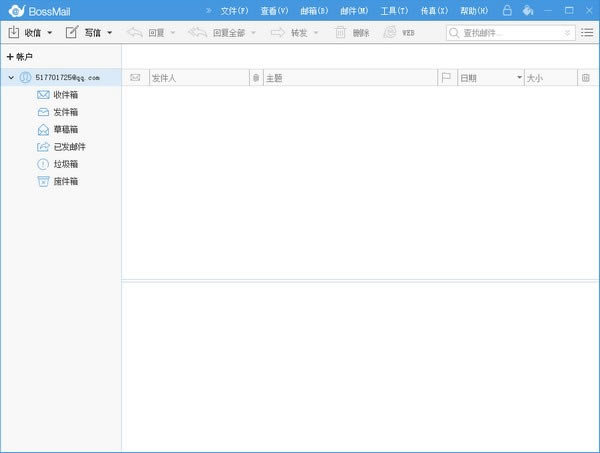
Task: Click the drafts open-envelope icon
Action: coord(43,130)
